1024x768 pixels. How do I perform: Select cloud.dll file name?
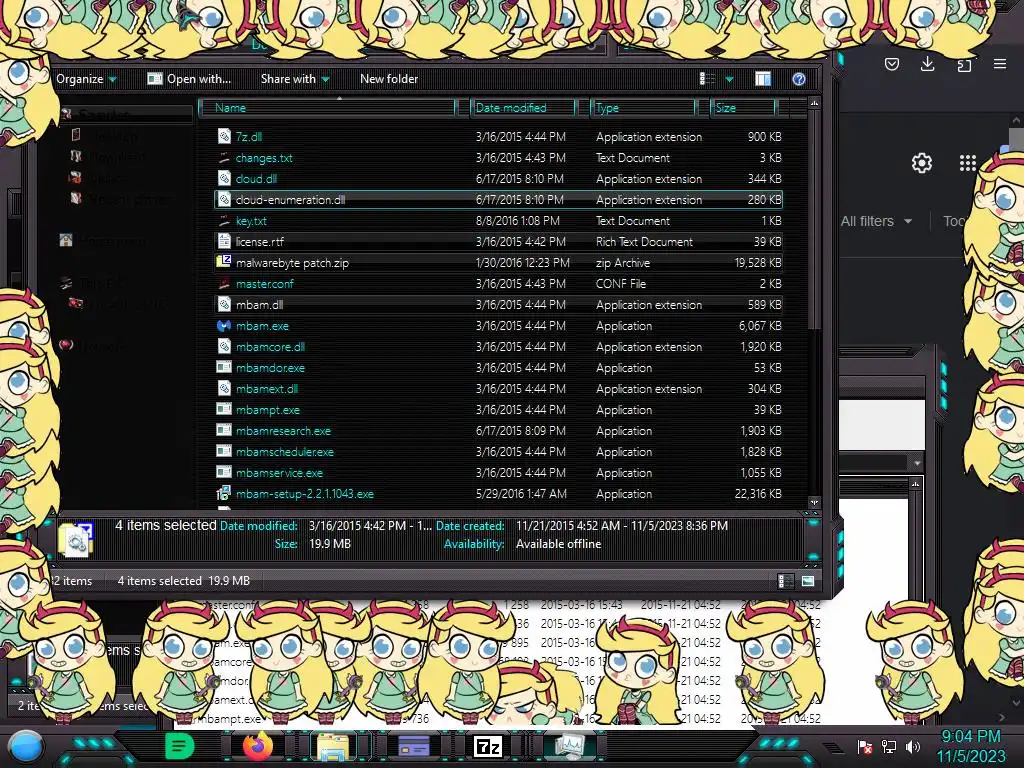tap(256, 179)
